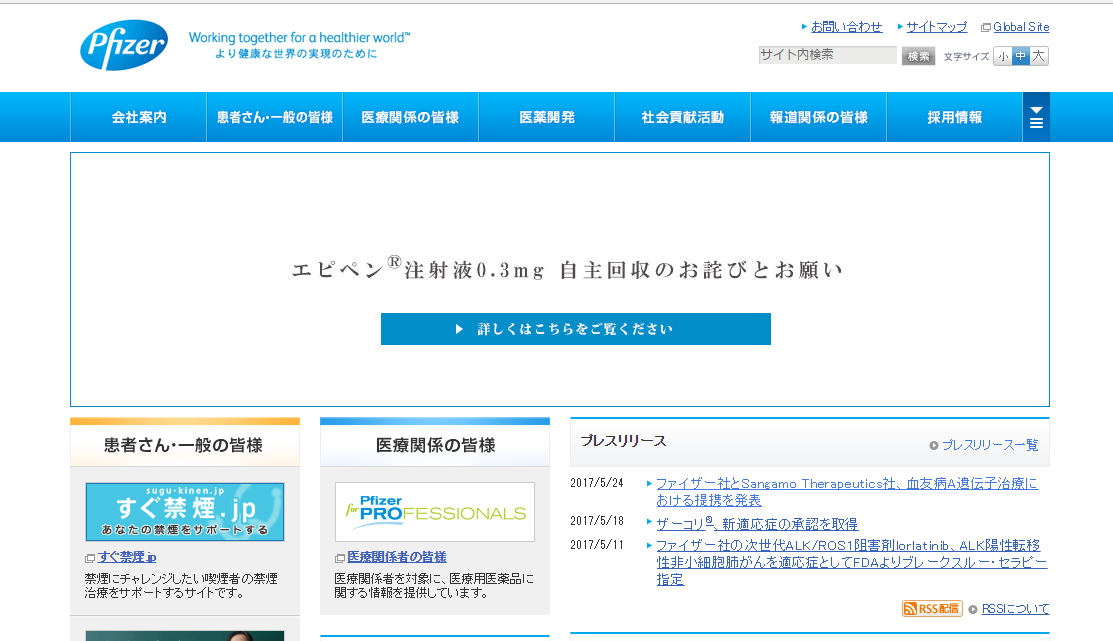
Task: Open the 採用情報 navigation menu
Action: tap(955, 117)
